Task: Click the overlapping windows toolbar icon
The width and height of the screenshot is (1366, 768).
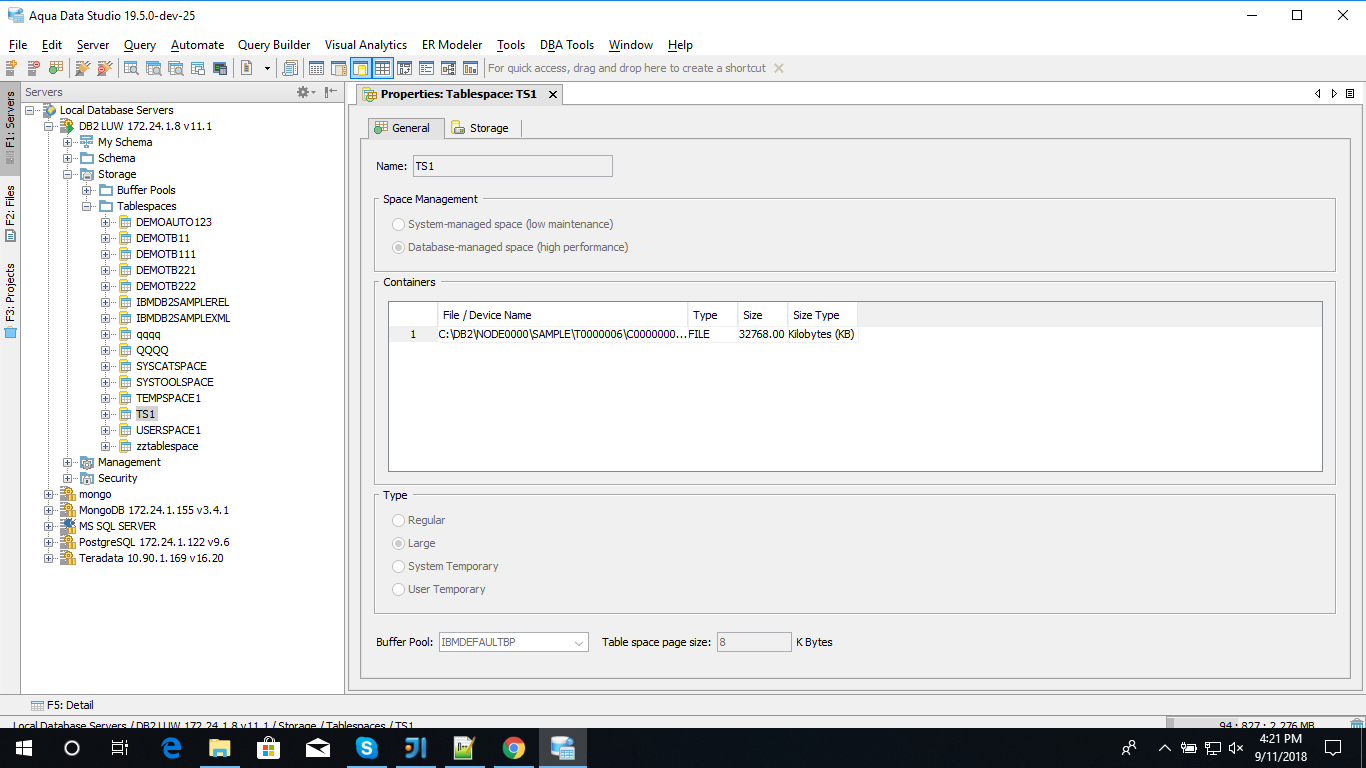Action: tap(198, 68)
